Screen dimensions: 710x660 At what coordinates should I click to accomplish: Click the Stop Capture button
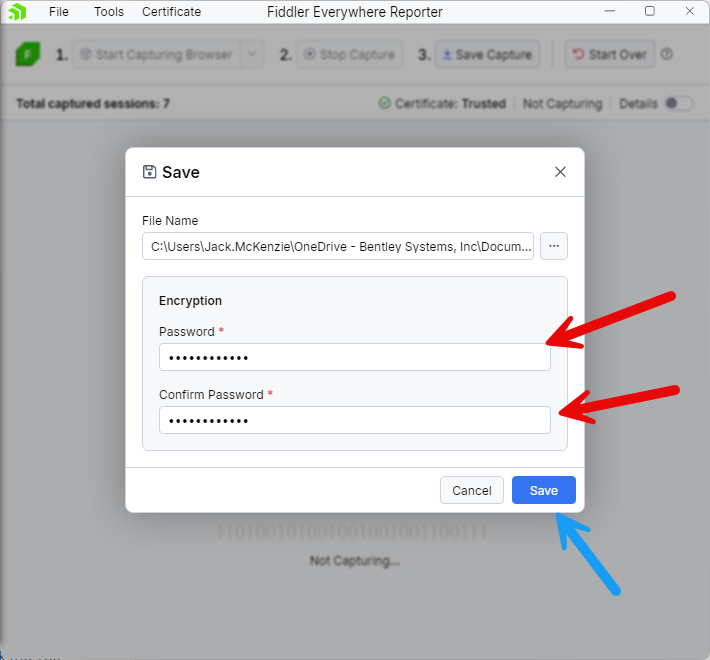349,54
